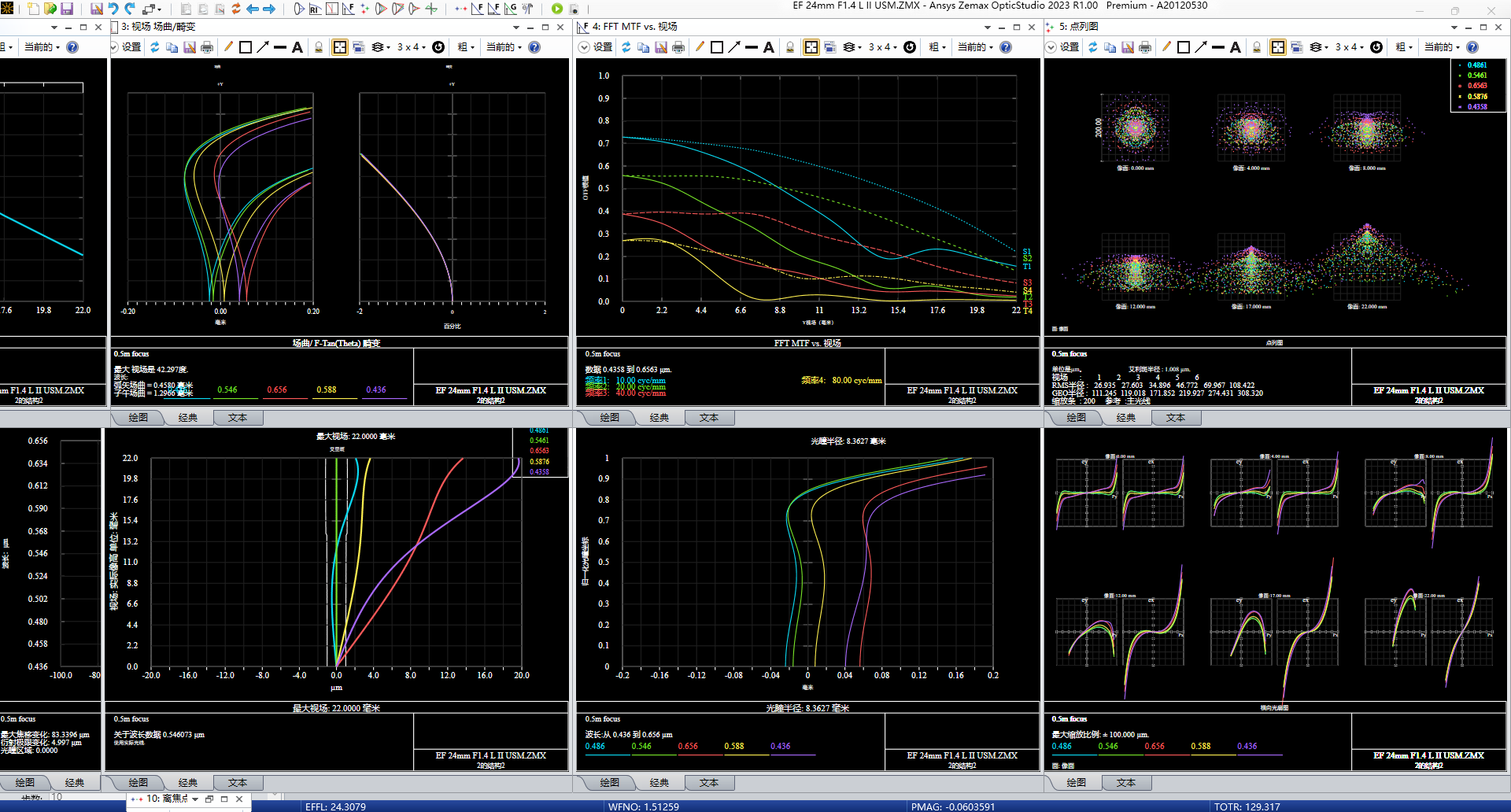
Task: Click red 0.6563 legend entry in Spot Diagram
Action: point(1477,86)
